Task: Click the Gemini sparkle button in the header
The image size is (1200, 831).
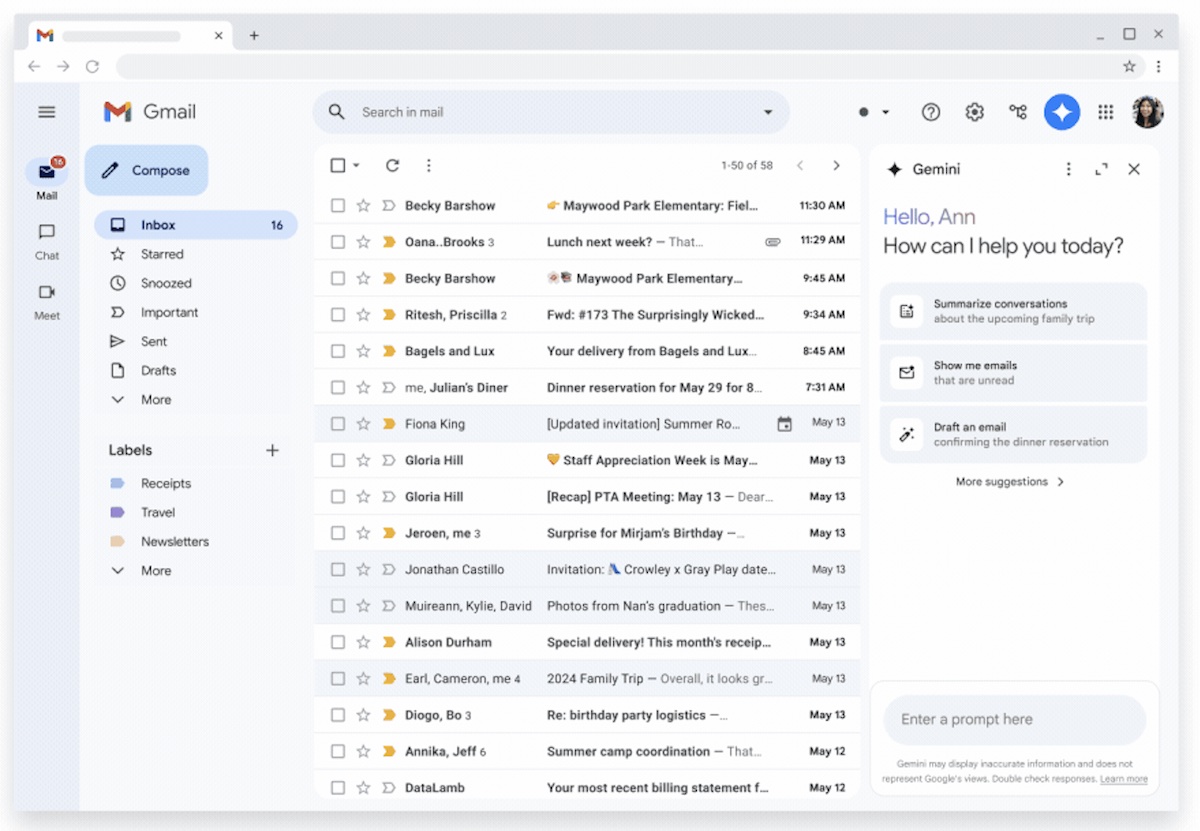Action: [1062, 112]
